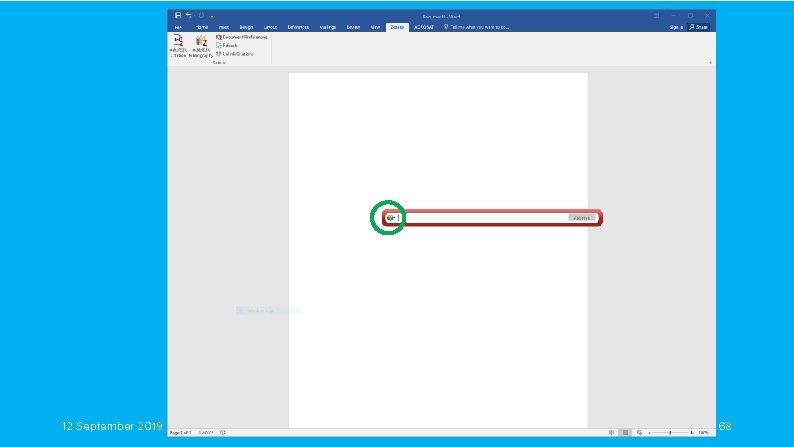The height and width of the screenshot is (447, 794).
Task: Click inside the Zotero quick format citation field
Action: click(x=483, y=218)
